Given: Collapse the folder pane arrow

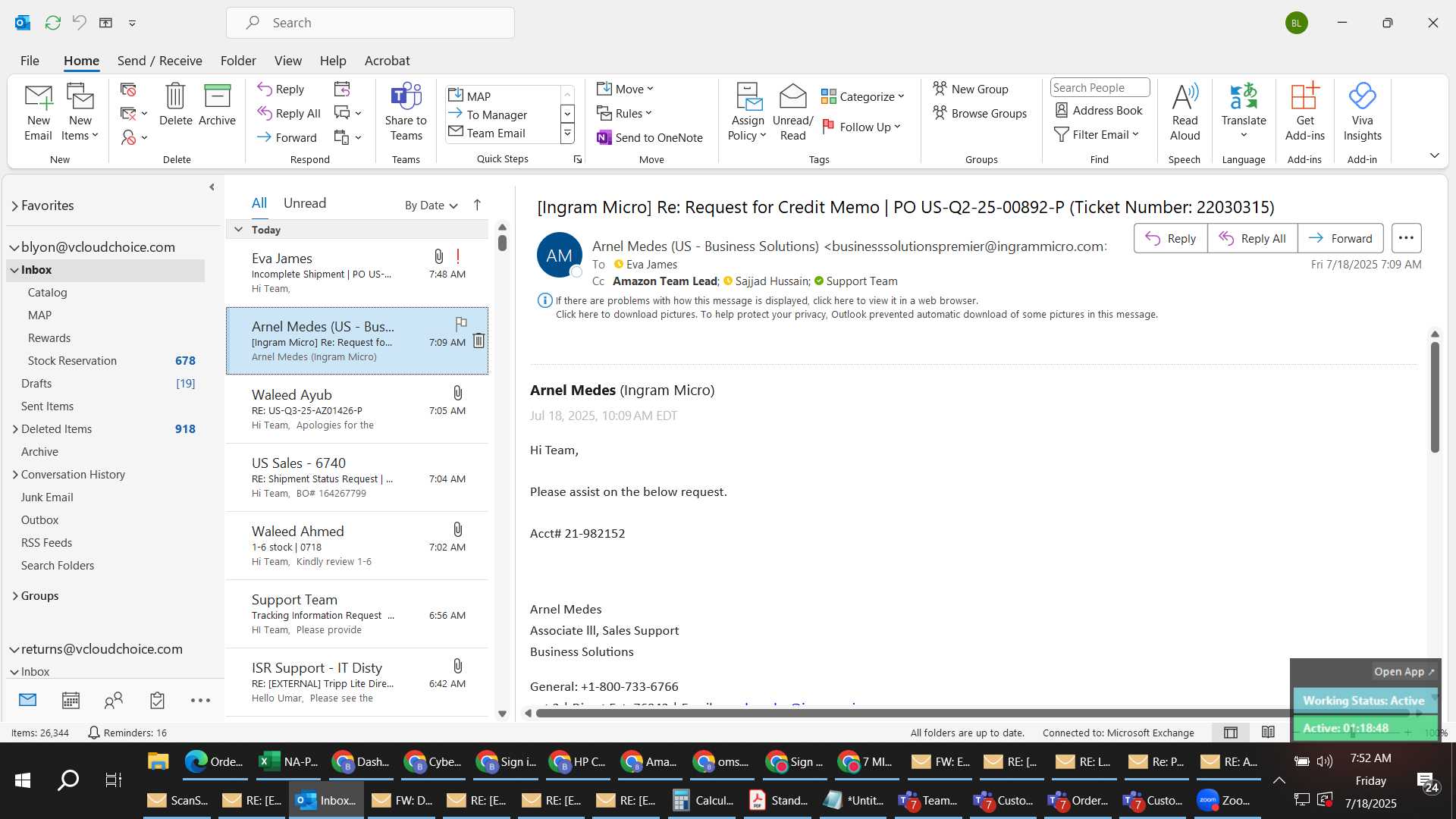Looking at the screenshot, I should [212, 187].
